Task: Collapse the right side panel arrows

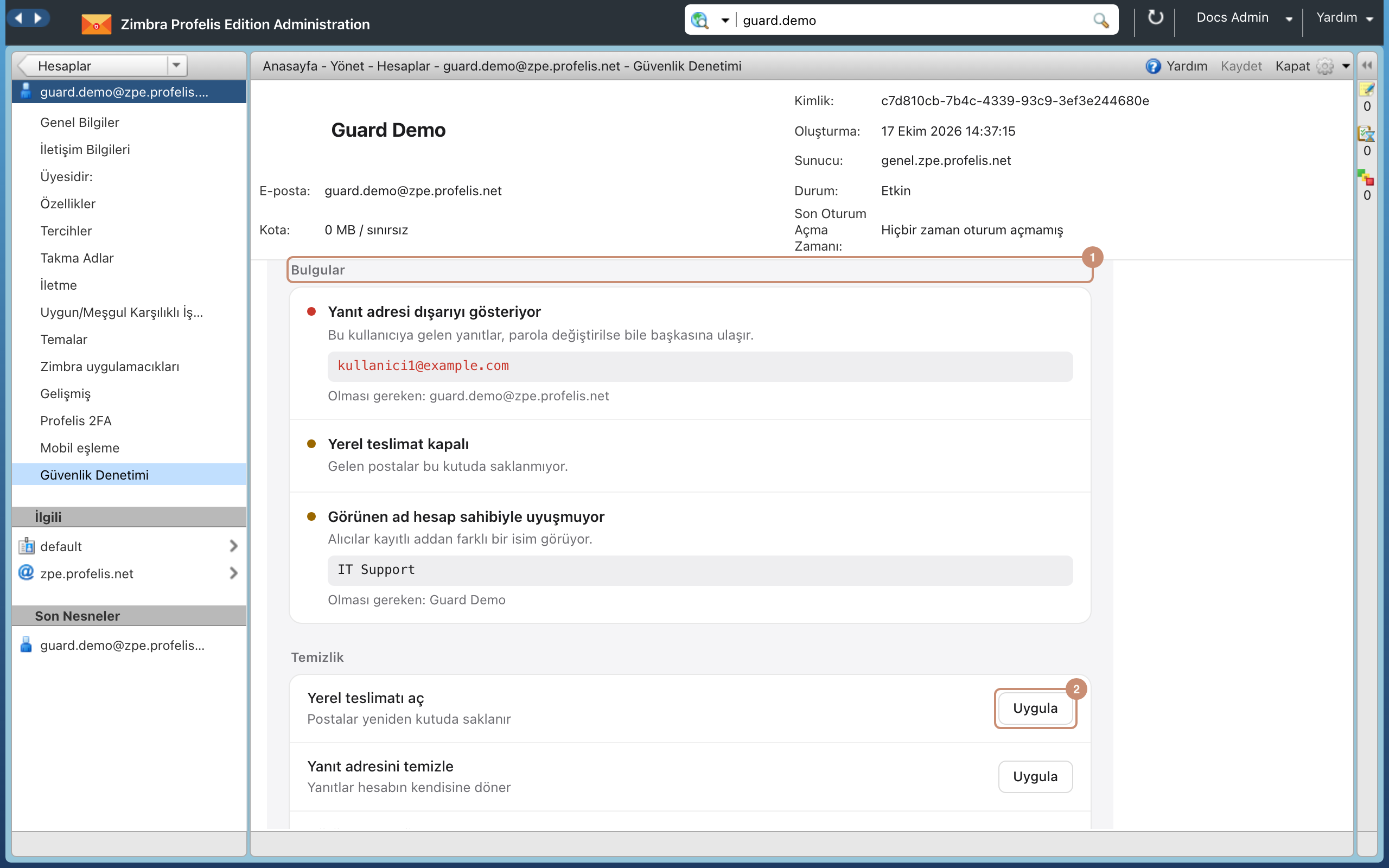Action: [1367, 65]
